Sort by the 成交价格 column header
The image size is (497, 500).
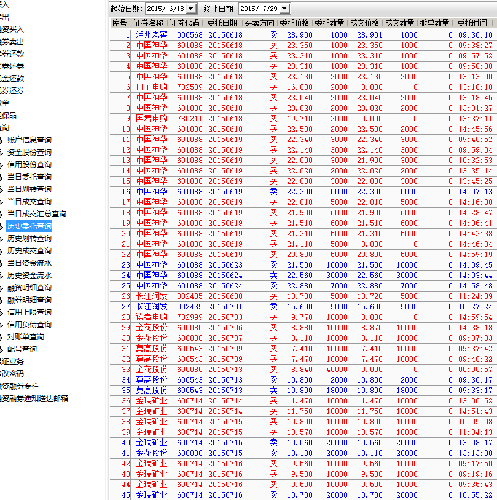point(365,23)
